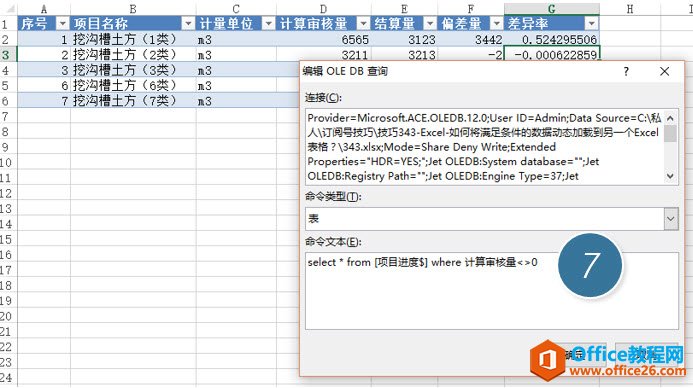This screenshot has width=693, height=388.
Task: Select column G header
Action: coord(552,9)
